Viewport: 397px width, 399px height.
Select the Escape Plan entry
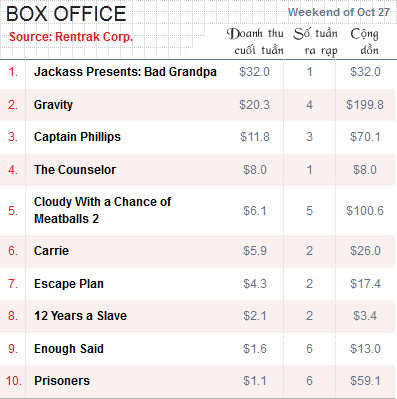click(x=69, y=284)
